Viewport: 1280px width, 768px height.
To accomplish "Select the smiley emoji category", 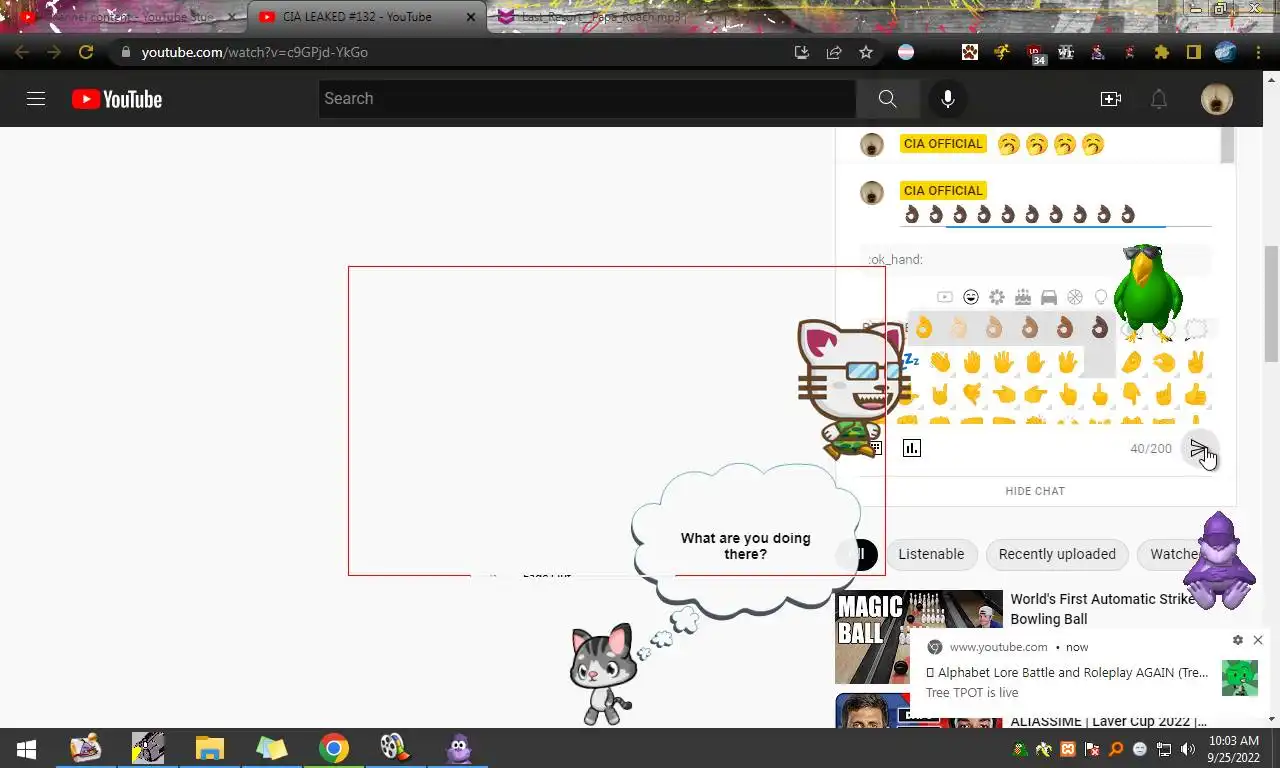I will point(971,297).
